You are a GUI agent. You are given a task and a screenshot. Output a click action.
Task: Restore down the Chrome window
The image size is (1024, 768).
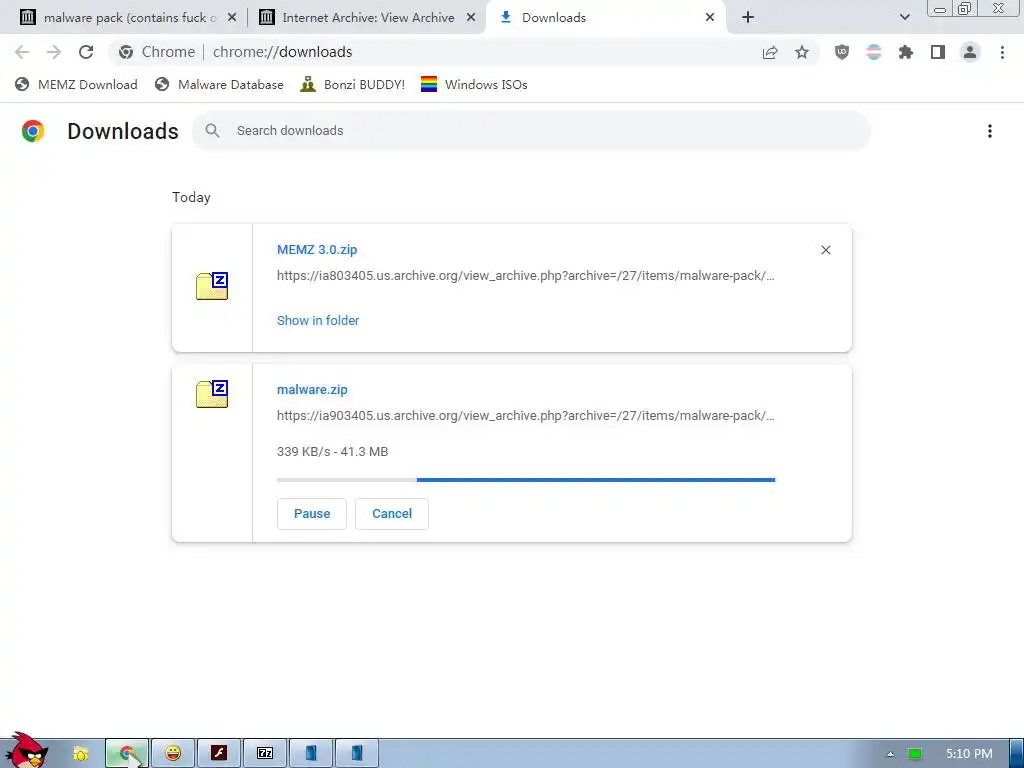point(964,8)
